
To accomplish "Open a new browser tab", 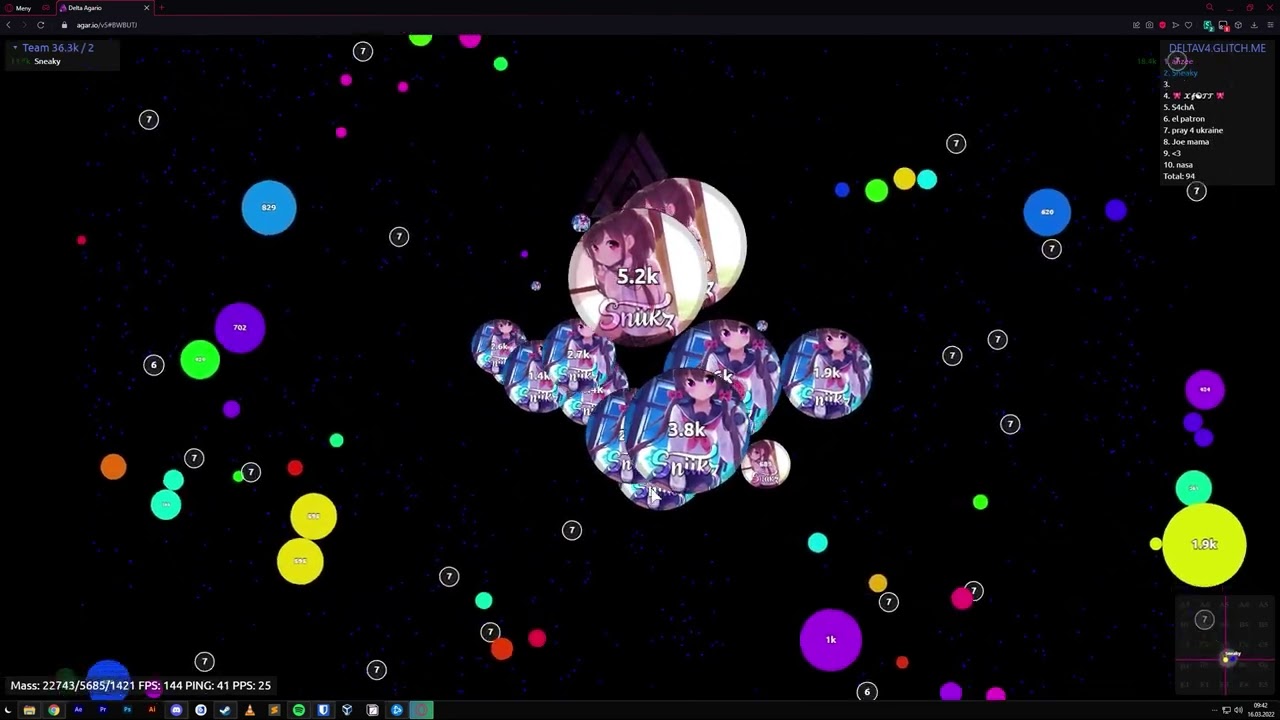I will (x=162, y=8).
